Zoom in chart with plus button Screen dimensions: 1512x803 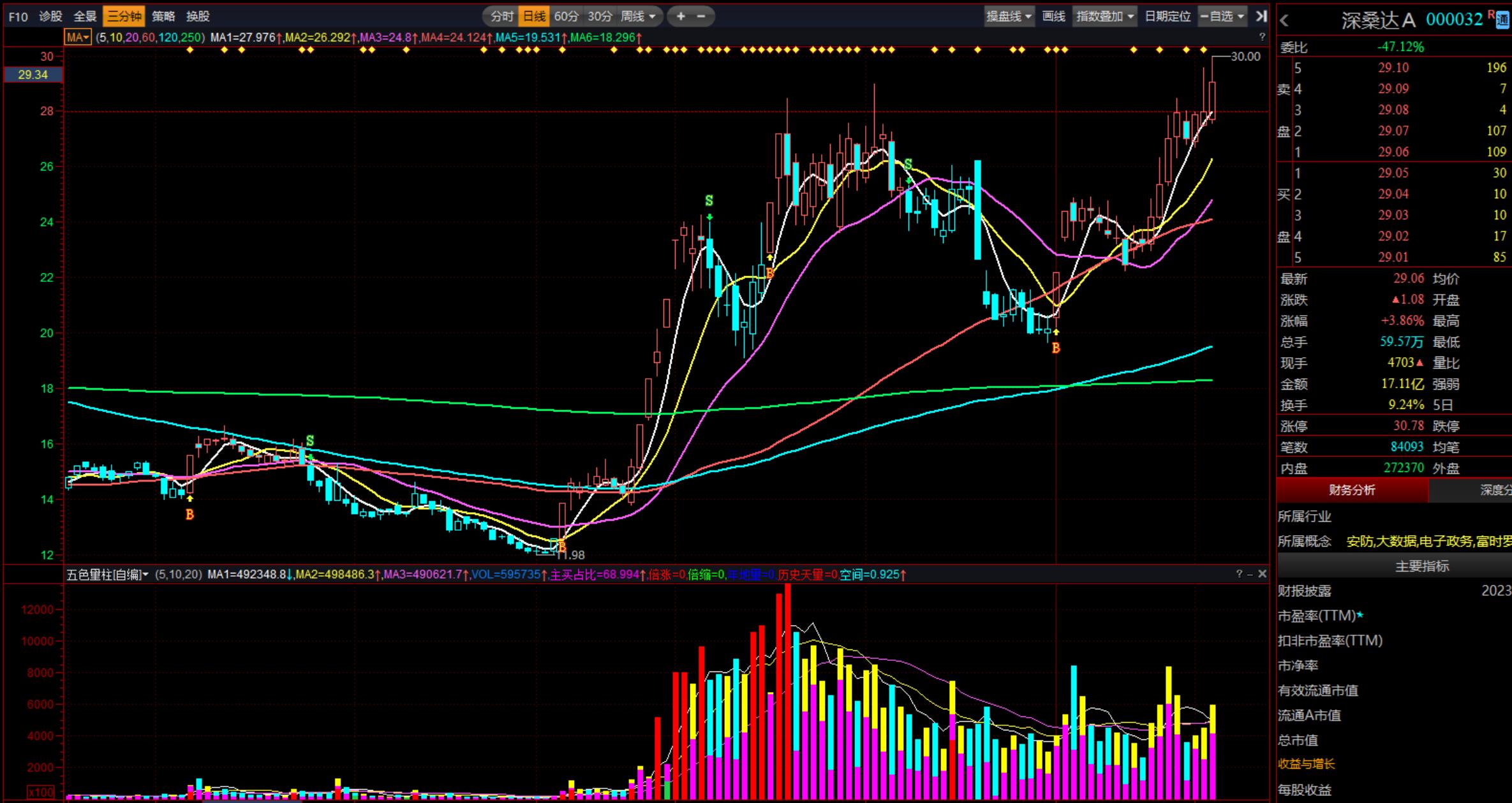[x=681, y=17]
